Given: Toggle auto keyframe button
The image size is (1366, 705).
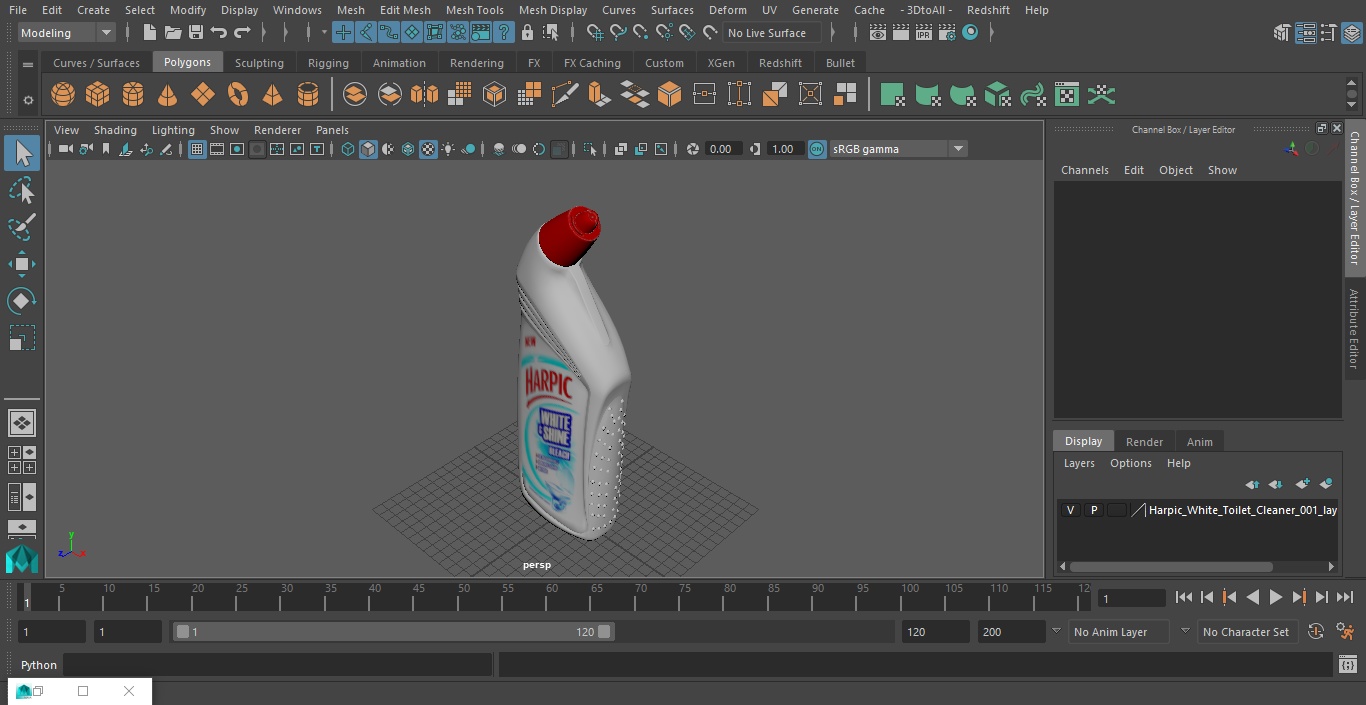Looking at the screenshot, I should tap(1316, 632).
